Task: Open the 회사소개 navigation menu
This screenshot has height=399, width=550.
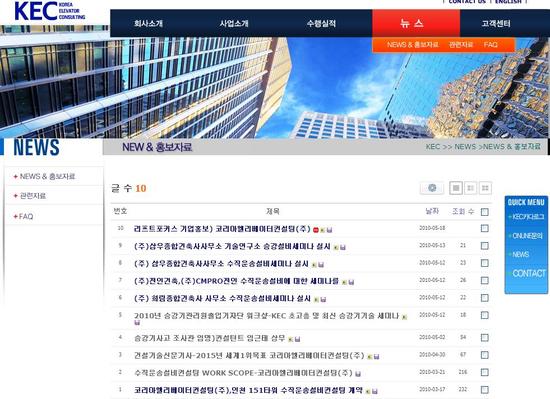Action: 148,23
